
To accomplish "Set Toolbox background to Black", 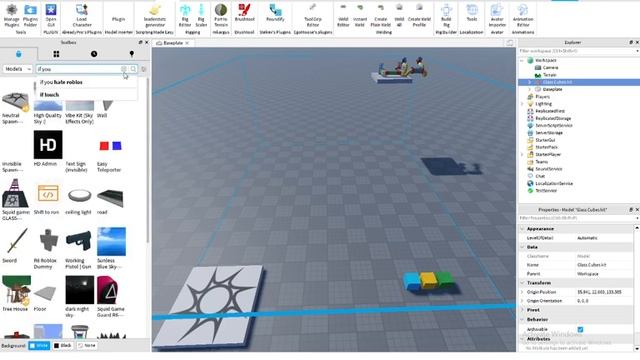I will (63, 345).
